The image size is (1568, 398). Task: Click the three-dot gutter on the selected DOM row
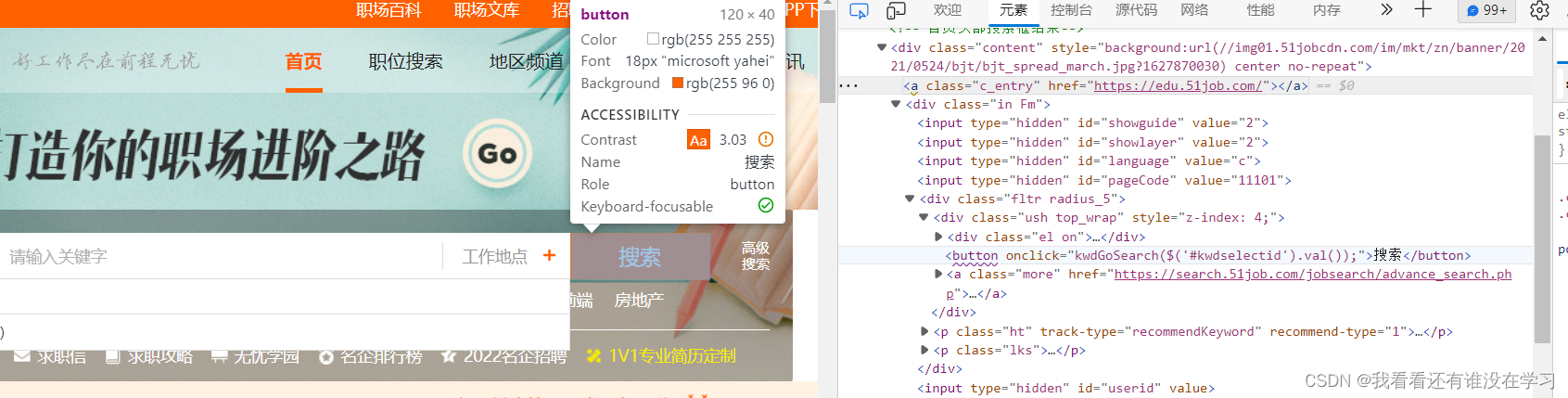[x=848, y=85]
